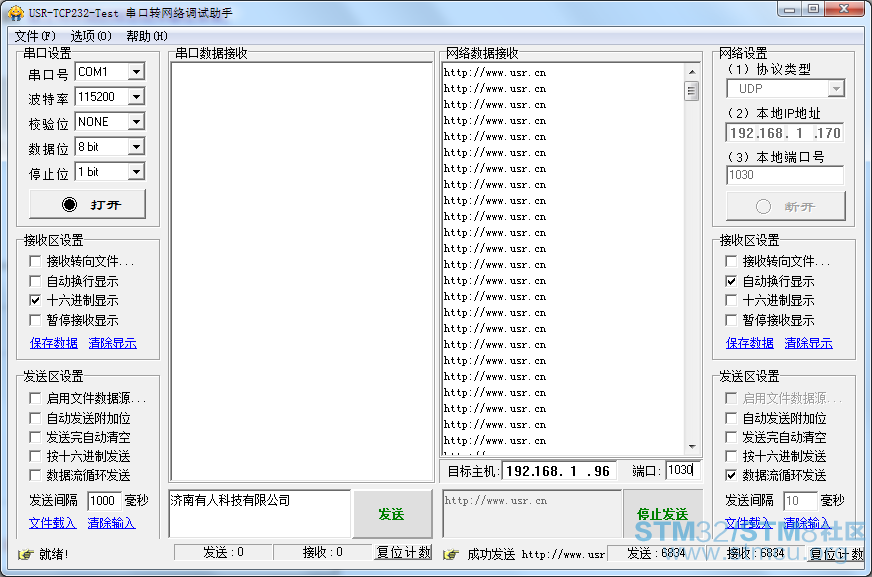The height and width of the screenshot is (577, 872).
Task: Click network 保存数据 link
Action: point(750,343)
